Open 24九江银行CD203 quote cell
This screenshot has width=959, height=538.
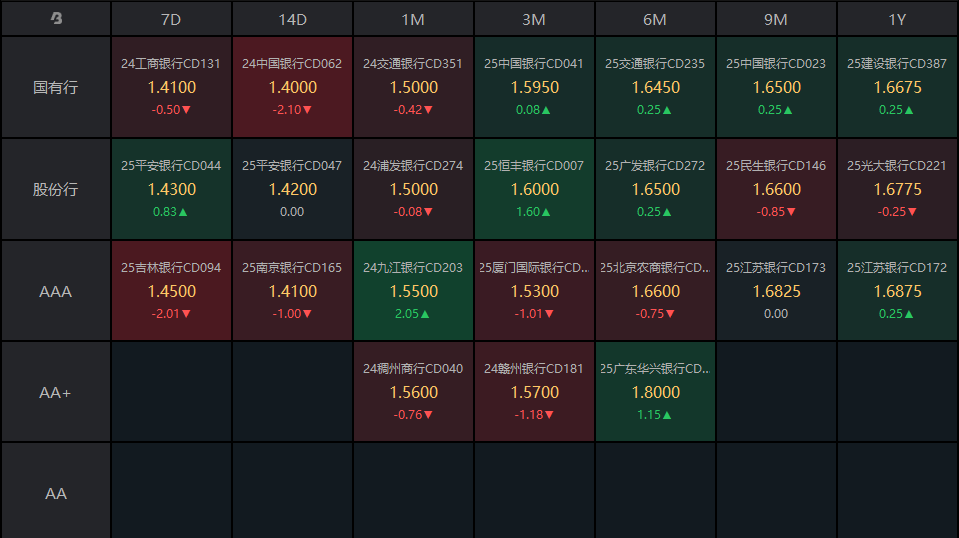click(x=413, y=291)
